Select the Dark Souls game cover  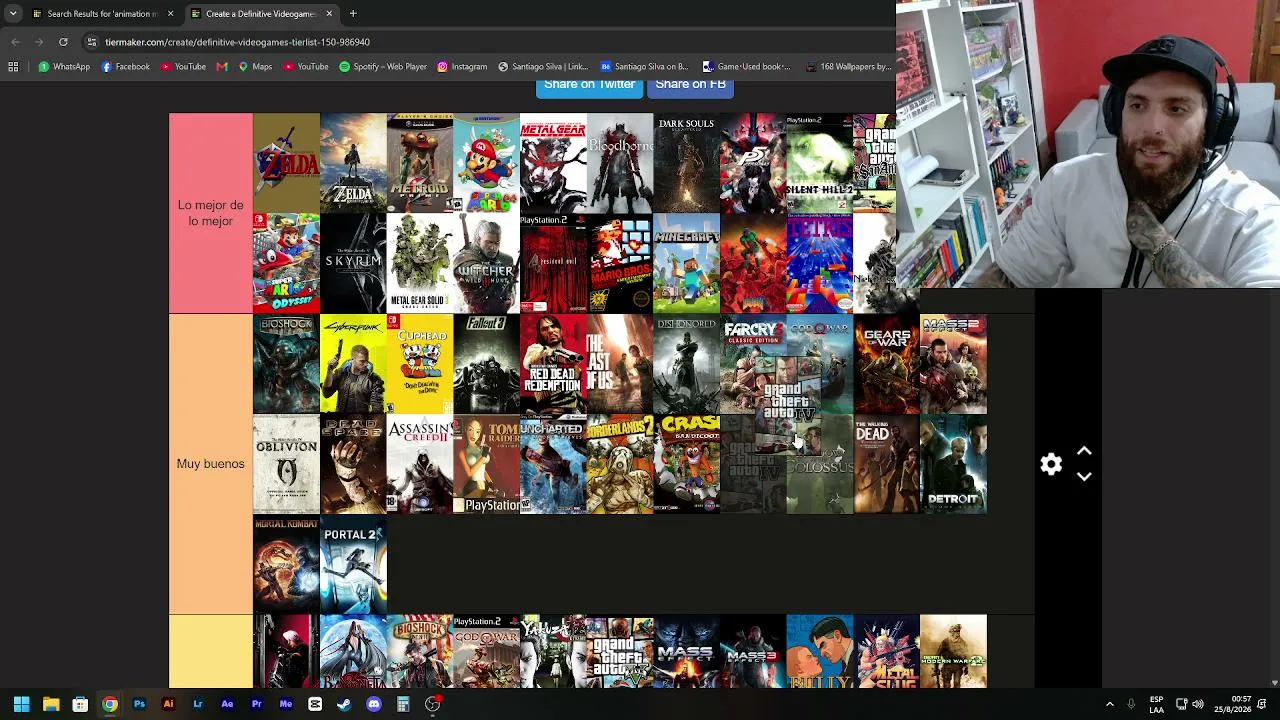tap(686, 163)
